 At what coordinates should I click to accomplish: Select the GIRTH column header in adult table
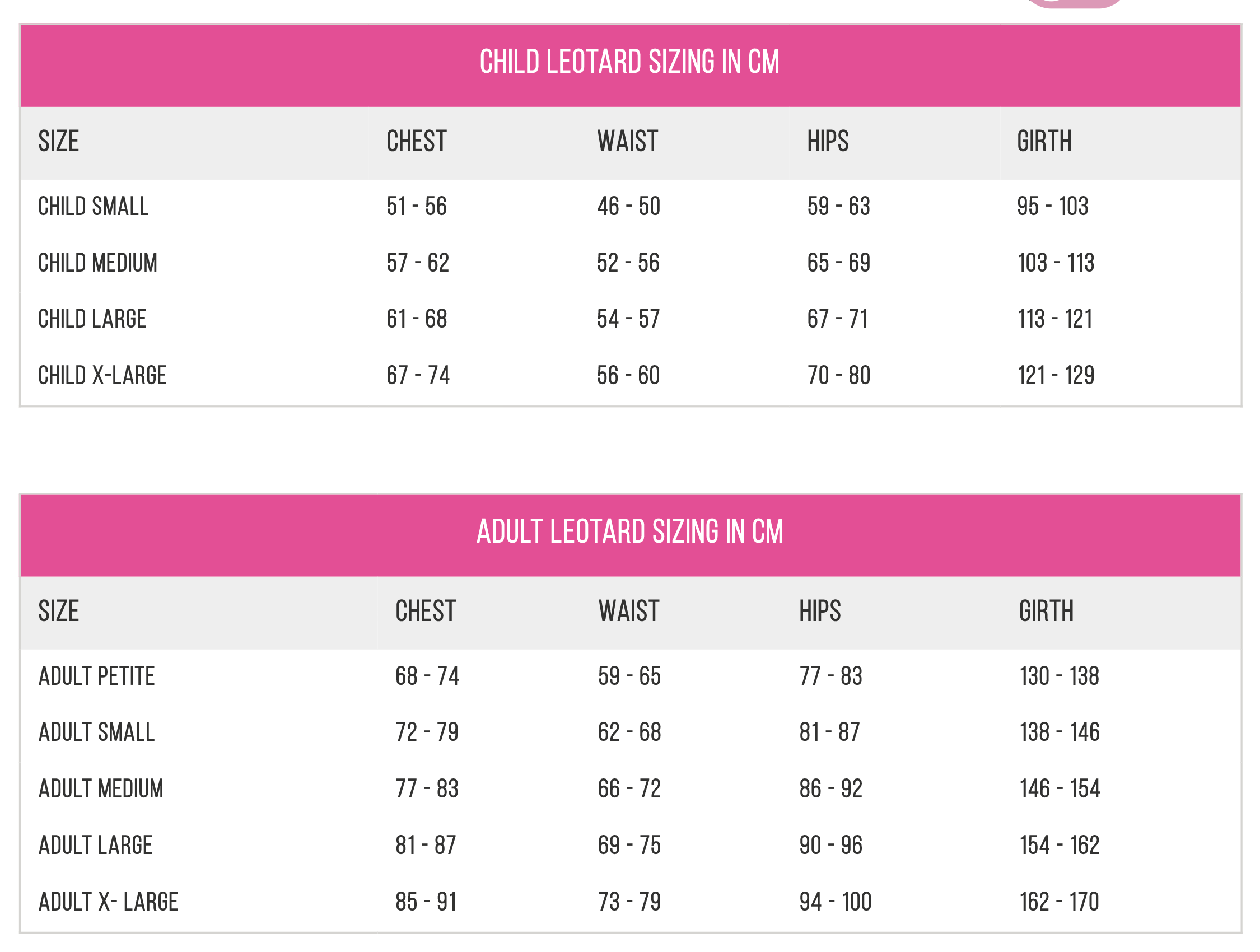pos(1046,612)
